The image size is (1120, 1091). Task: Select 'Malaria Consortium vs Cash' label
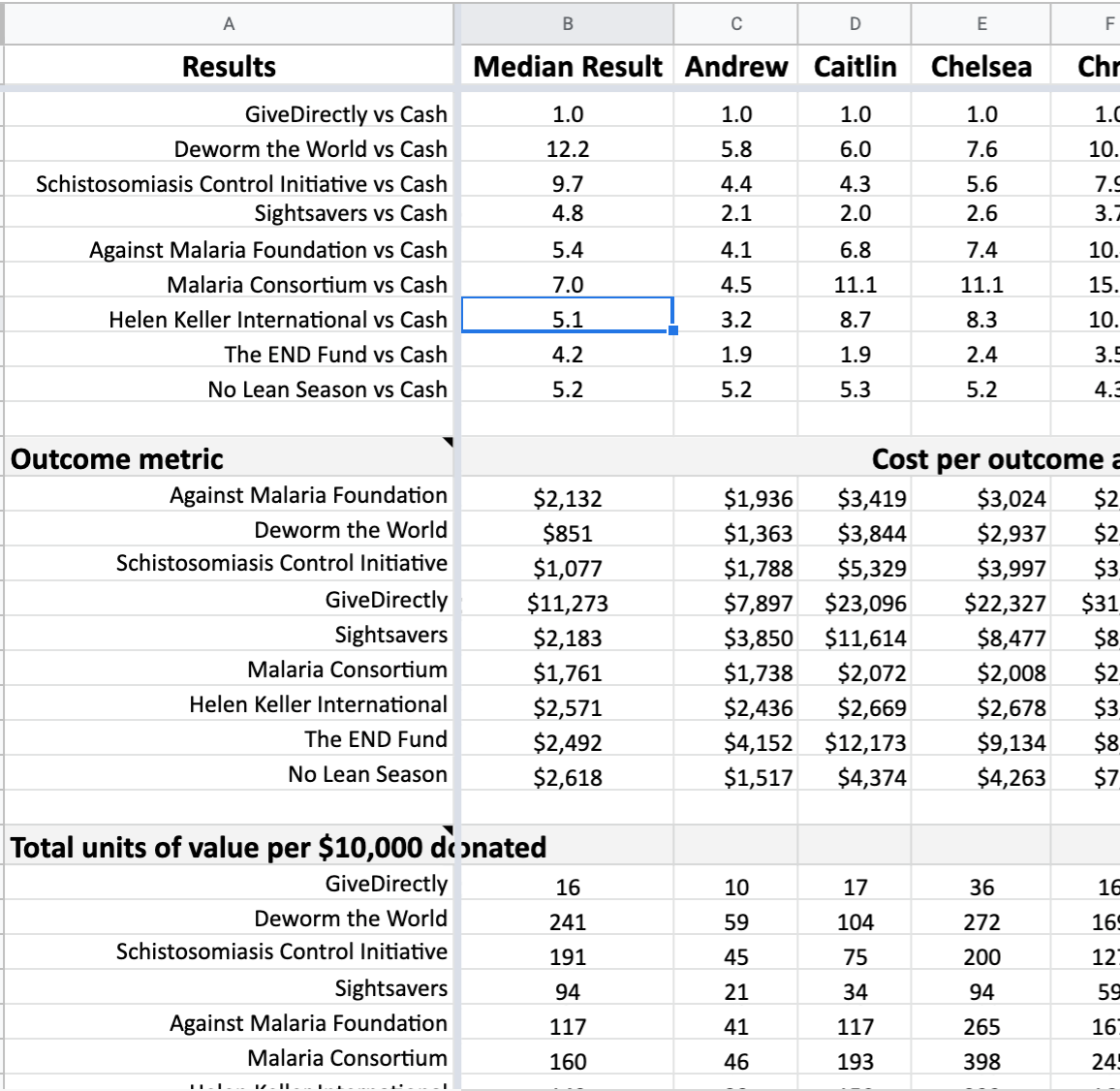[307, 285]
